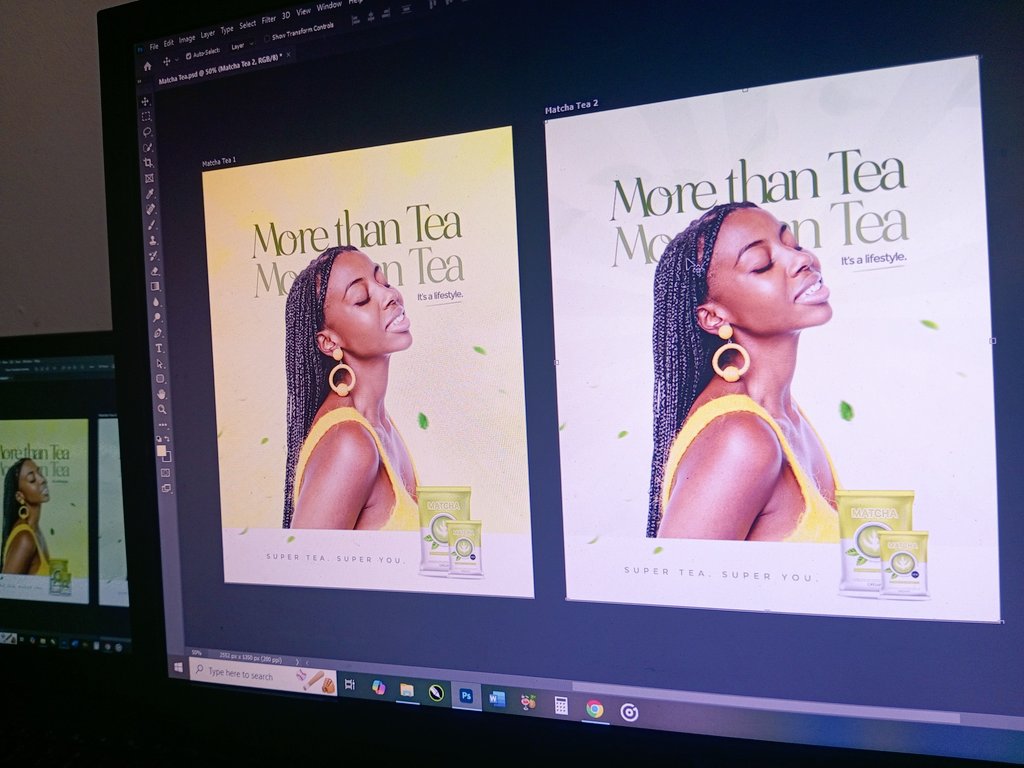Open the Type menu
1024x768 pixels.
point(227,30)
